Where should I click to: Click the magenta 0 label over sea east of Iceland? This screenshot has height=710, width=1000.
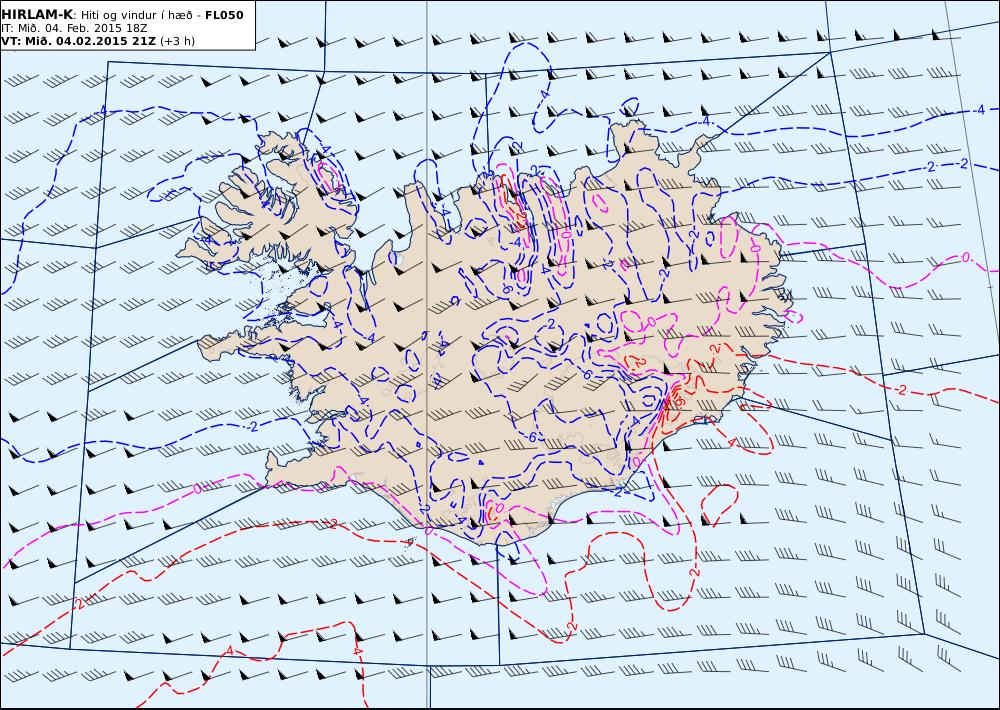(x=966, y=257)
